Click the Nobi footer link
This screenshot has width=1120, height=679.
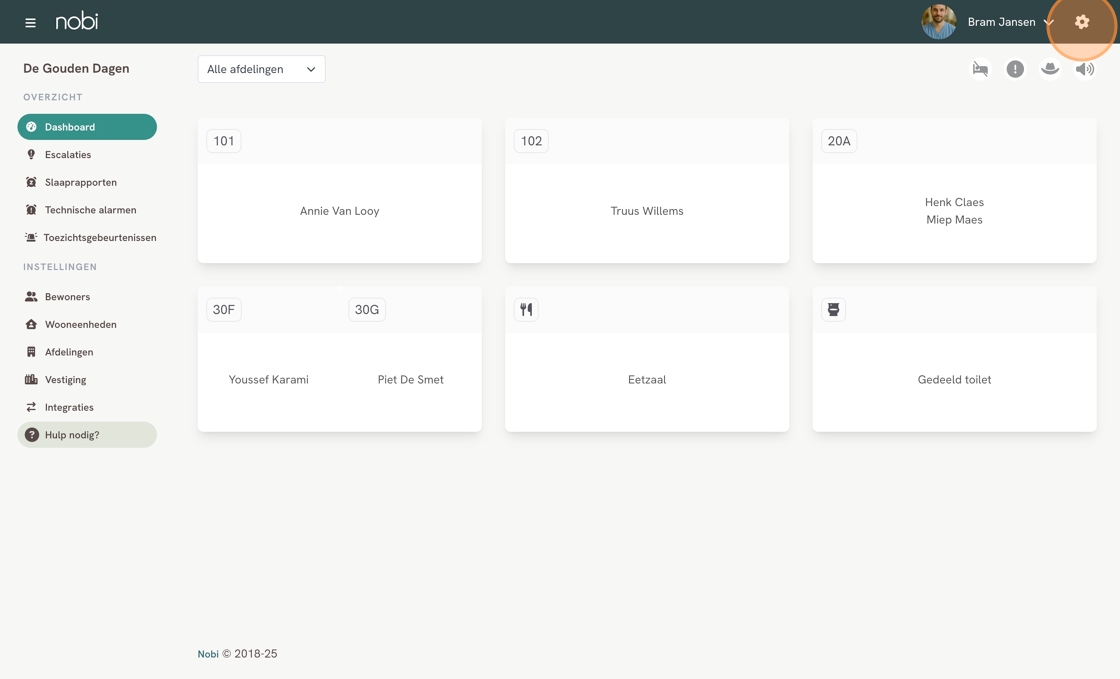tap(208, 654)
